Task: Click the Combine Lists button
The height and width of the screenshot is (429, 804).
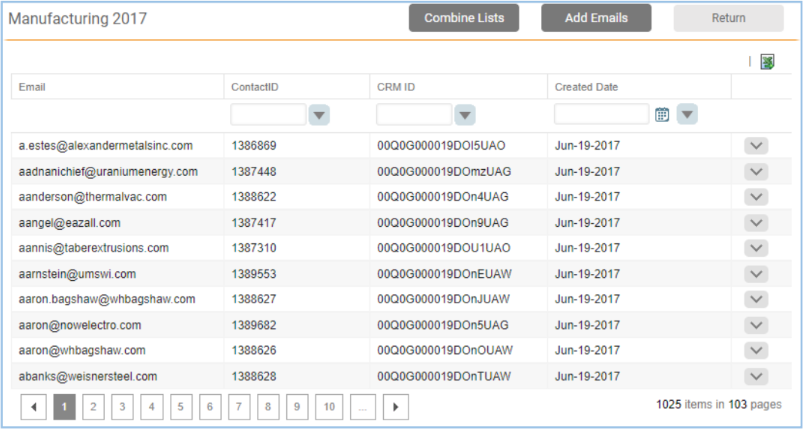Action: [x=464, y=18]
